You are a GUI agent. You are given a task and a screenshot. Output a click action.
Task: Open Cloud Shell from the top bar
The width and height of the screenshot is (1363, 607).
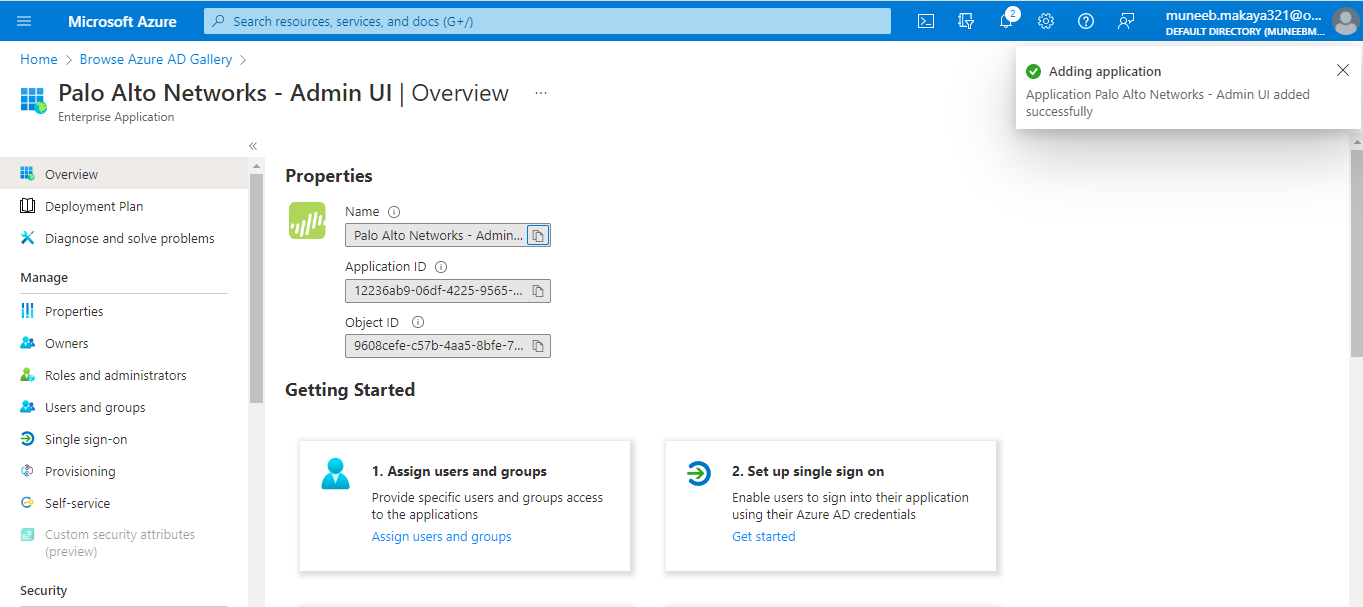pyautogui.click(x=925, y=20)
